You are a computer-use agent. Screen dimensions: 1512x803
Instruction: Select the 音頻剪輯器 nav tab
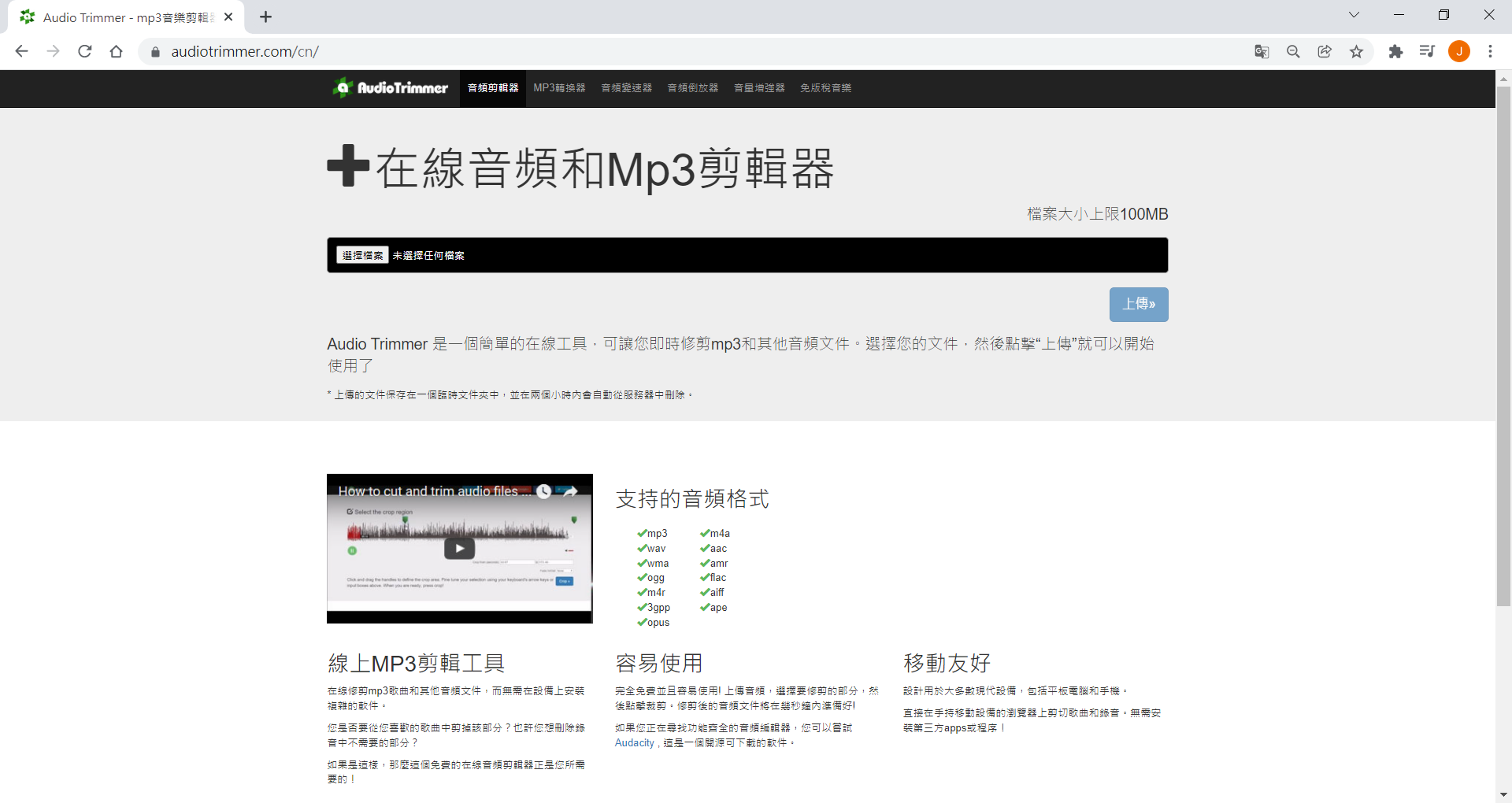coord(493,88)
